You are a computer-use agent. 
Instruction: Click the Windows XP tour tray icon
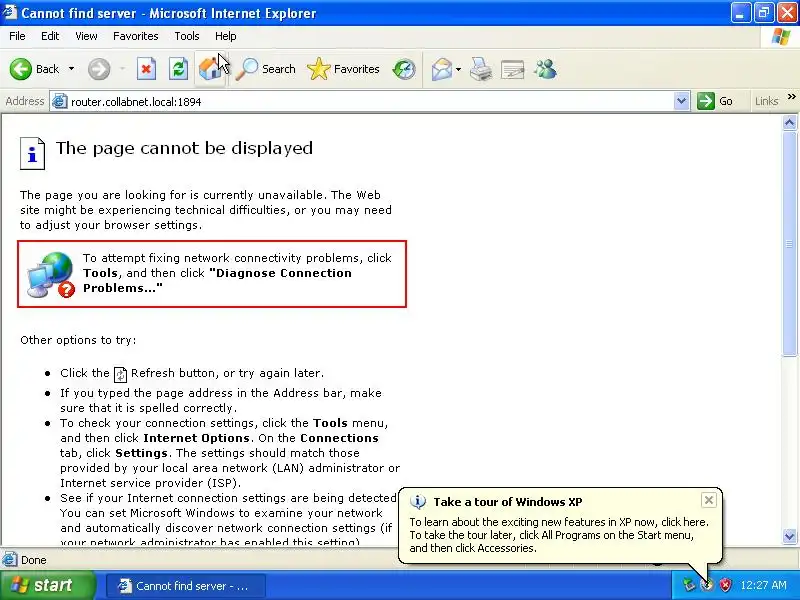tap(707, 585)
